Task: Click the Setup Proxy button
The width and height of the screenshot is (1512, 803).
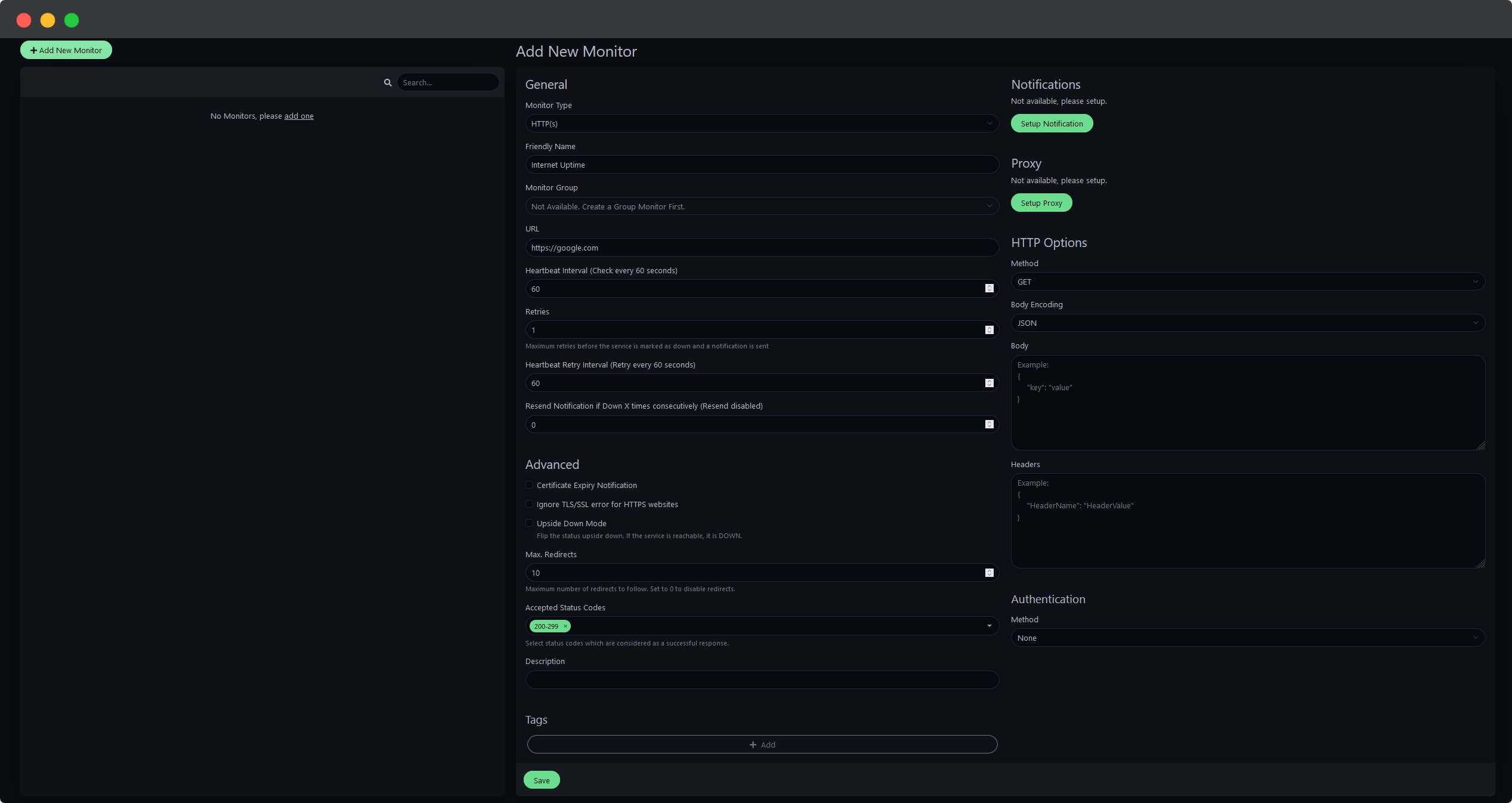Action: pyautogui.click(x=1041, y=202)
